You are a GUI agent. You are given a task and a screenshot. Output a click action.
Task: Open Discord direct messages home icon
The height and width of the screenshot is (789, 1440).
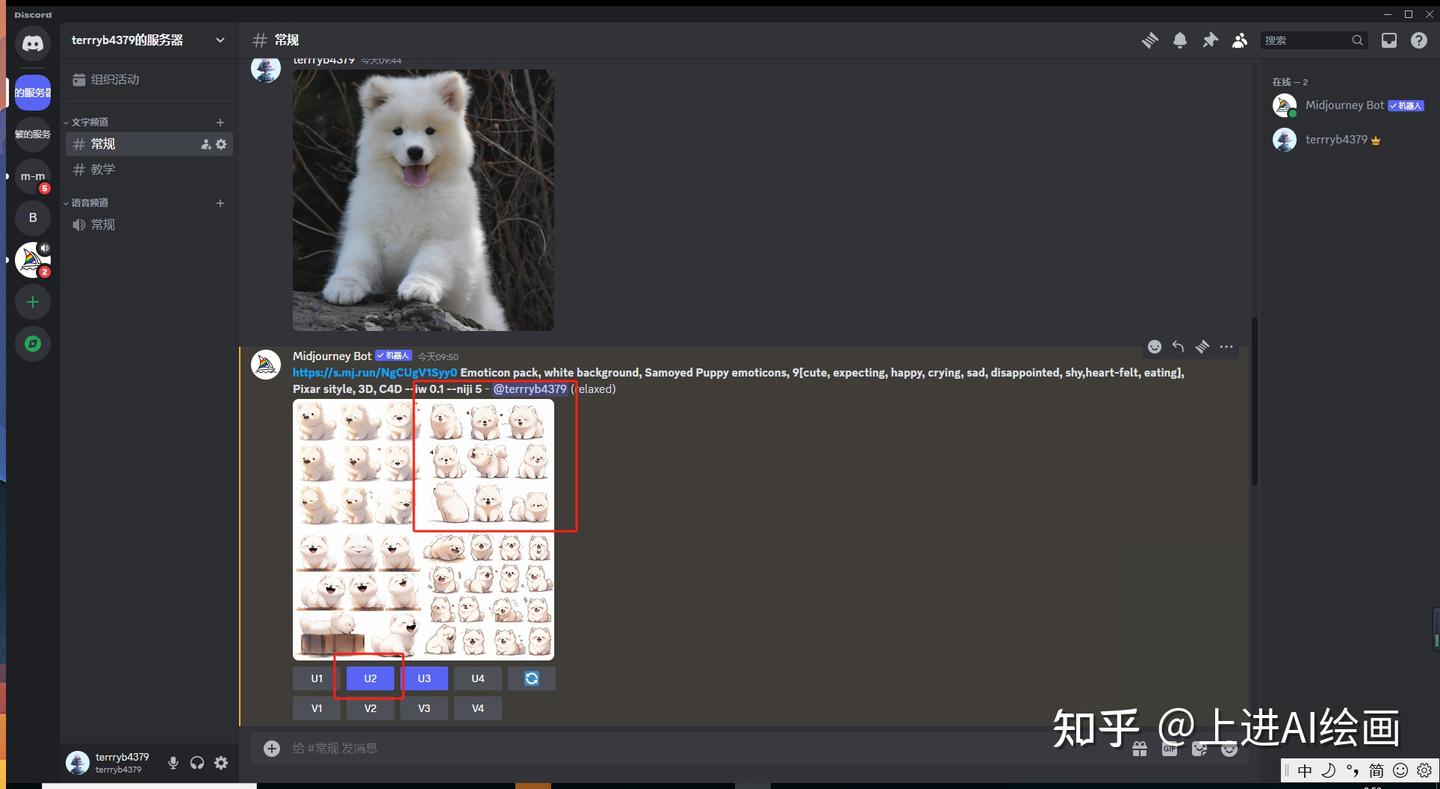coord(33,43)
